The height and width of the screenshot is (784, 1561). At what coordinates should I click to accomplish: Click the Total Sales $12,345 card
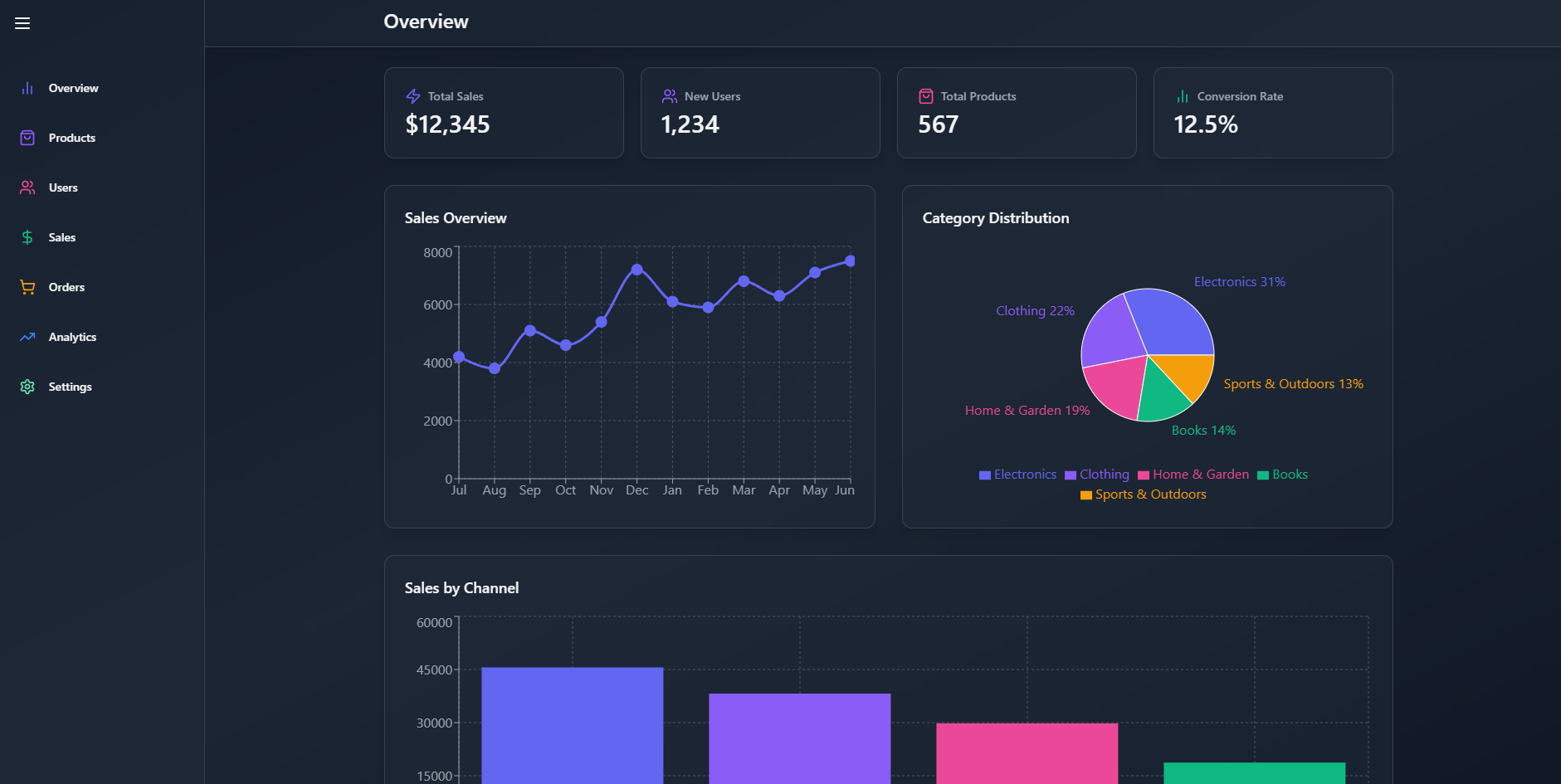[504, 112]
